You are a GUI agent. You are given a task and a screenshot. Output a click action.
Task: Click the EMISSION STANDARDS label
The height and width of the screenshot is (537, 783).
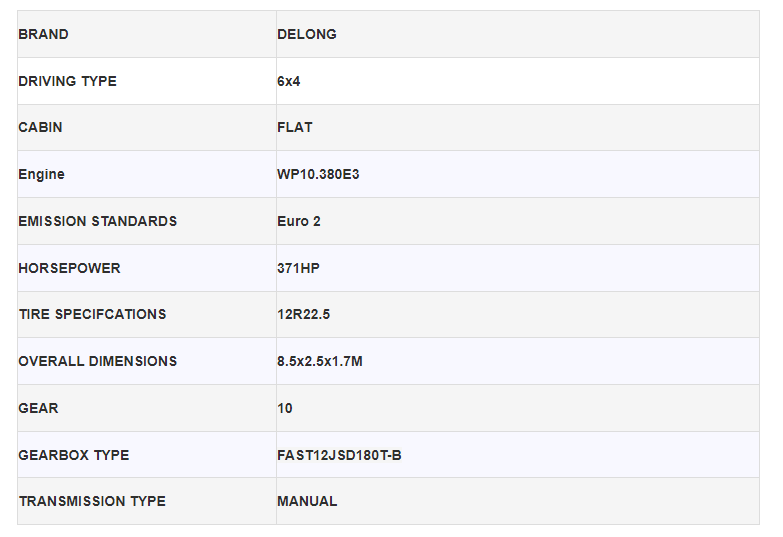(97, 221)
